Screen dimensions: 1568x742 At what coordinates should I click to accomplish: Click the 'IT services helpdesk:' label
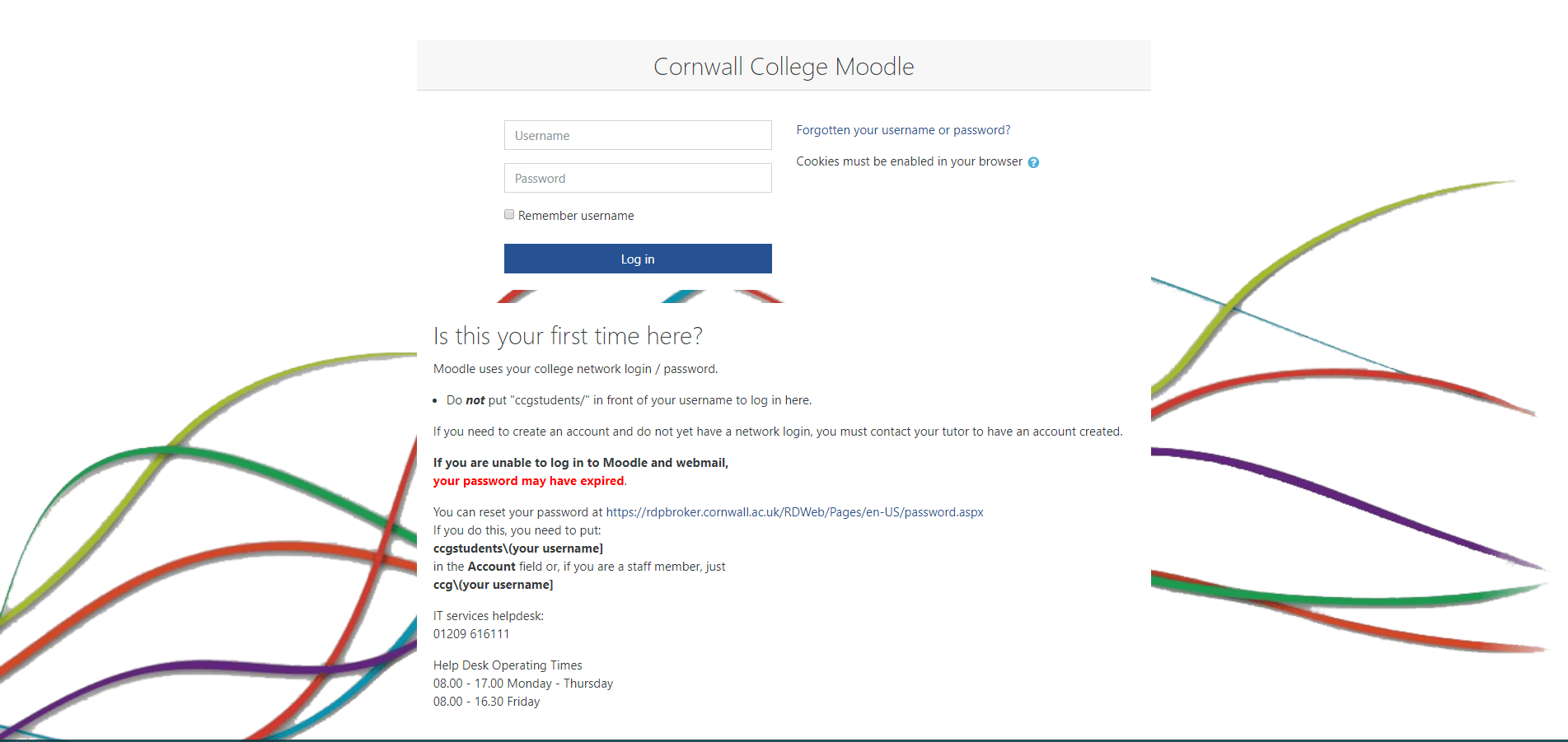pyautogui.click(x=489, y=616)
